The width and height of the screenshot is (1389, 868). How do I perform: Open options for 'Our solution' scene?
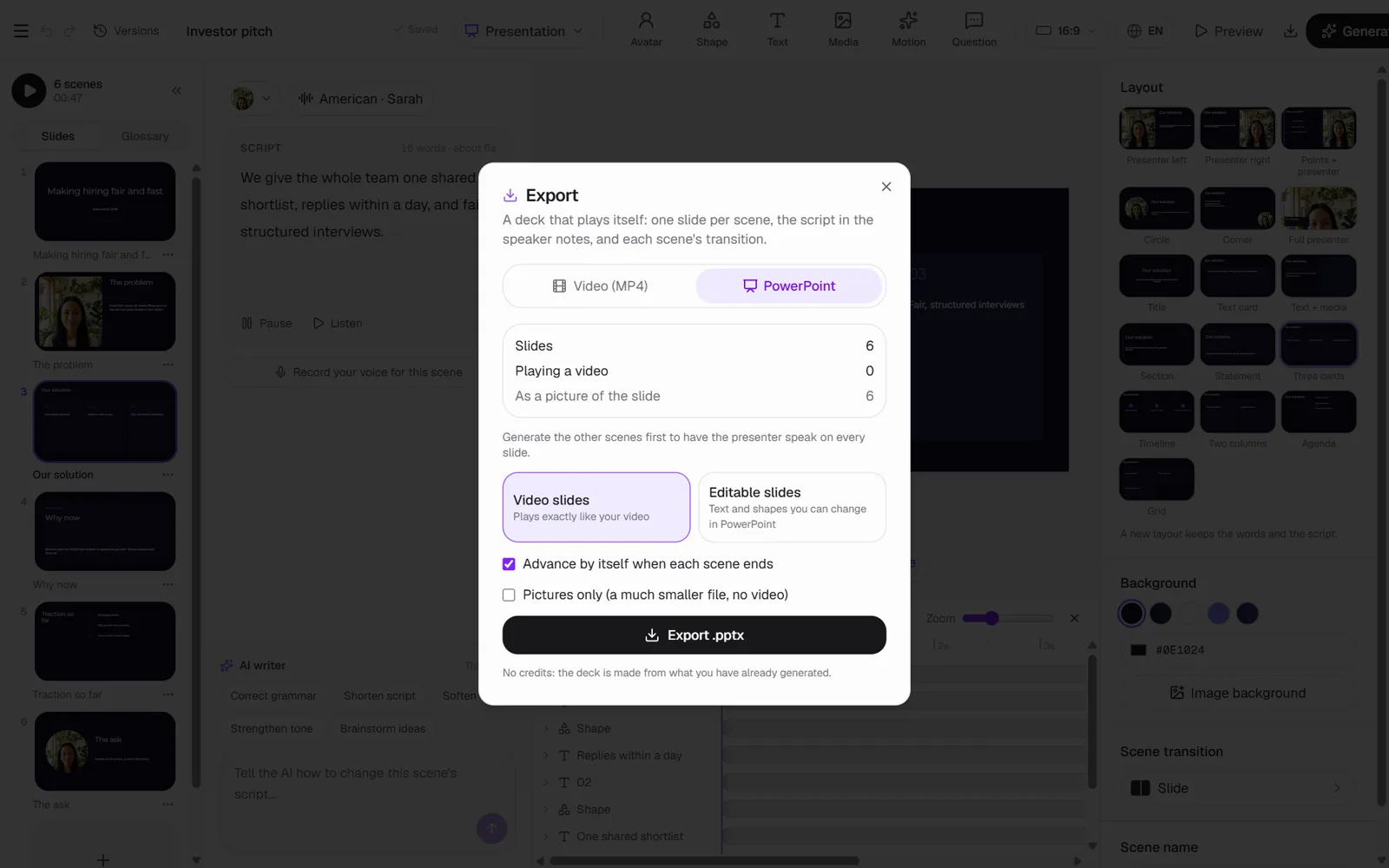click(168, 475)
